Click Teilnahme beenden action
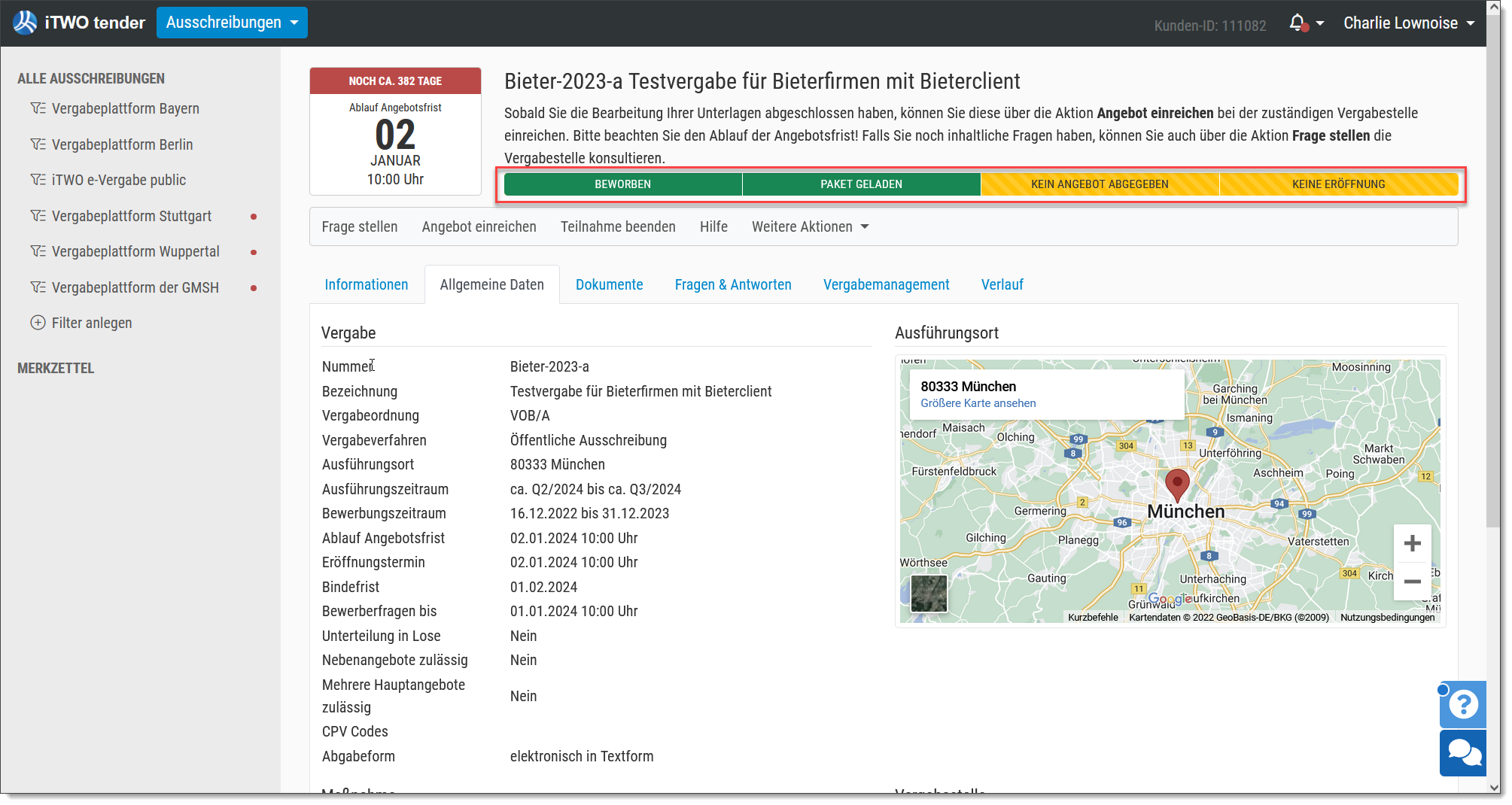Screen dimensions: 1512x805 point(618,226)
